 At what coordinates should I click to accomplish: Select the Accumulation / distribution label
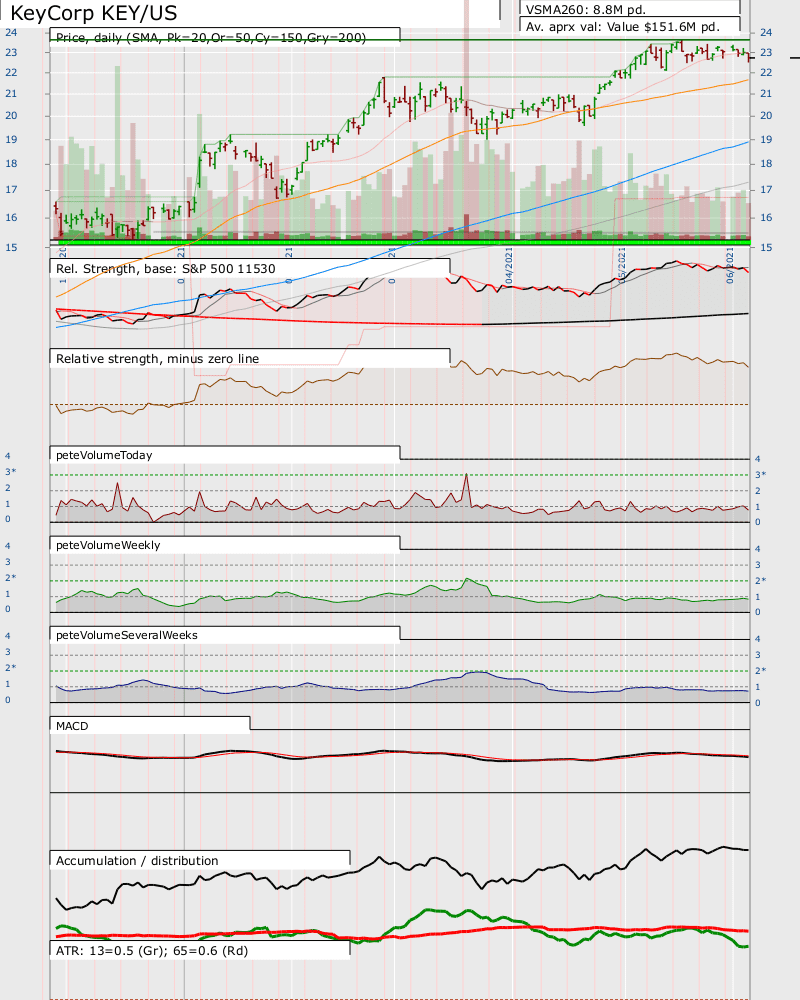pyautogui.click(x=137, y=860)
